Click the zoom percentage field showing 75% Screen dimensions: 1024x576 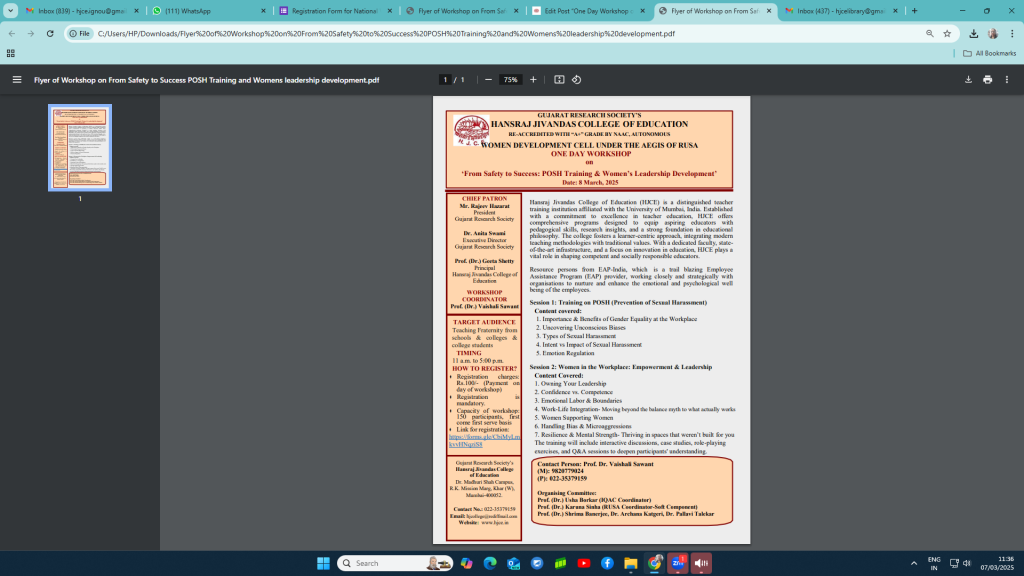point(510,80)
